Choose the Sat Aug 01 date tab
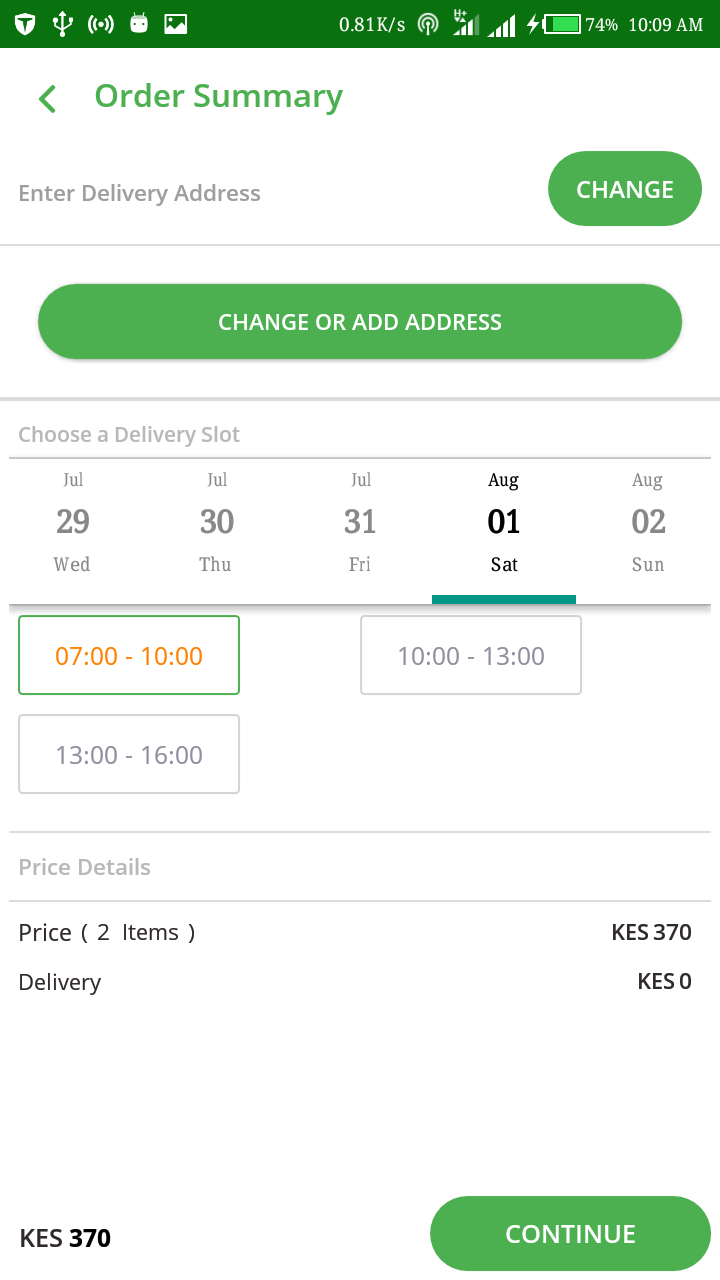Viewport: 720px width, 1280px height. [504, 522]
